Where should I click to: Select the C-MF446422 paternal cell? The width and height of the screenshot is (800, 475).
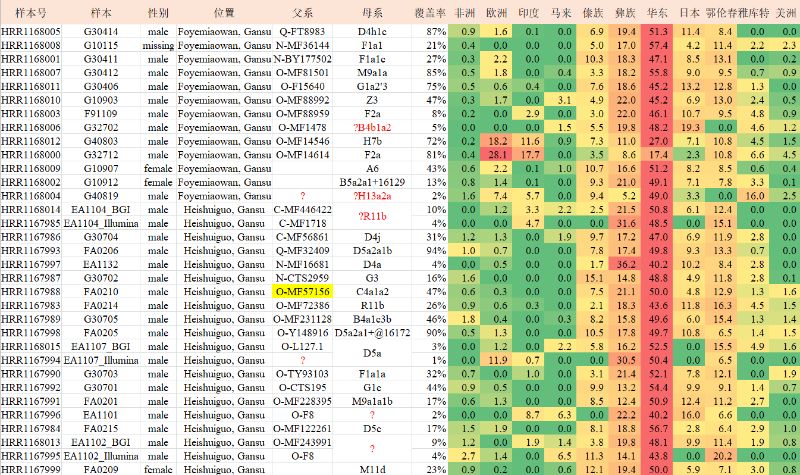tap(303, 210)
